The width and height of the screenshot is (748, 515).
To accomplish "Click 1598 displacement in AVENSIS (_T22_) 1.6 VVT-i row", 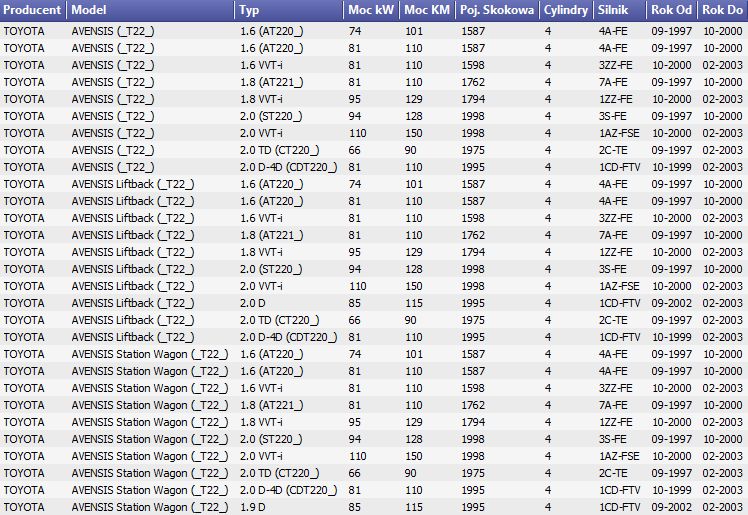I will click(473, 65).
